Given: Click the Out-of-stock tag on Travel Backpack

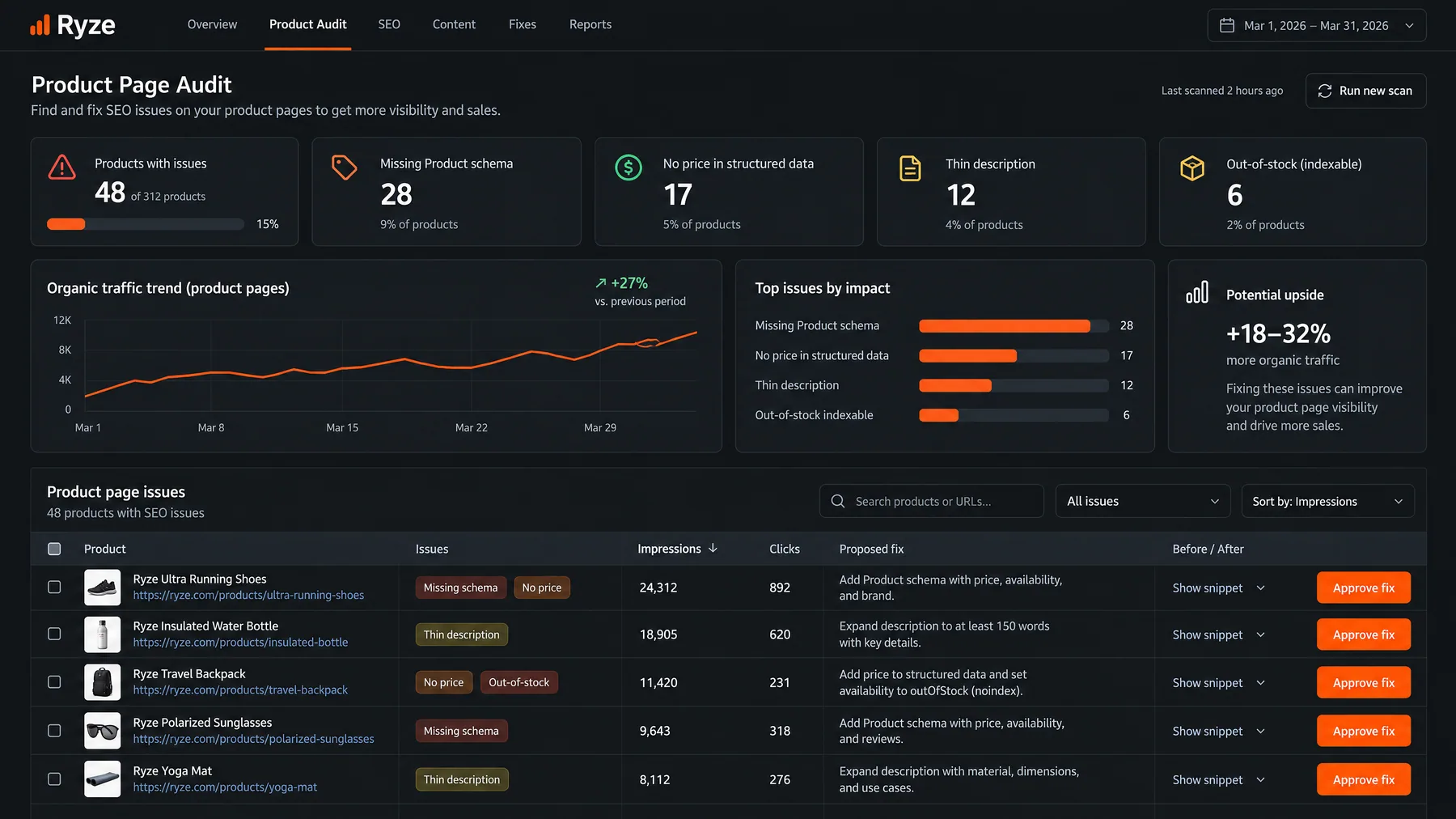Looking at the screenshot, I should (x=518, y=682).
